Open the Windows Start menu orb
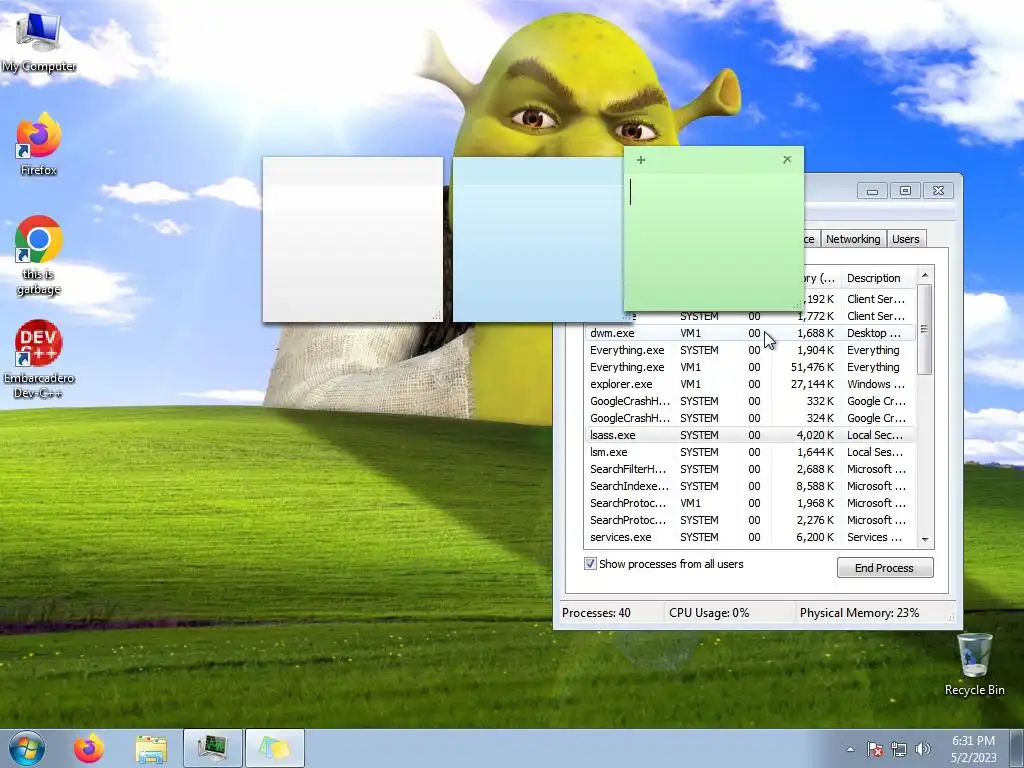Screen dimensions: 1024x768 (x=27, y=748)
